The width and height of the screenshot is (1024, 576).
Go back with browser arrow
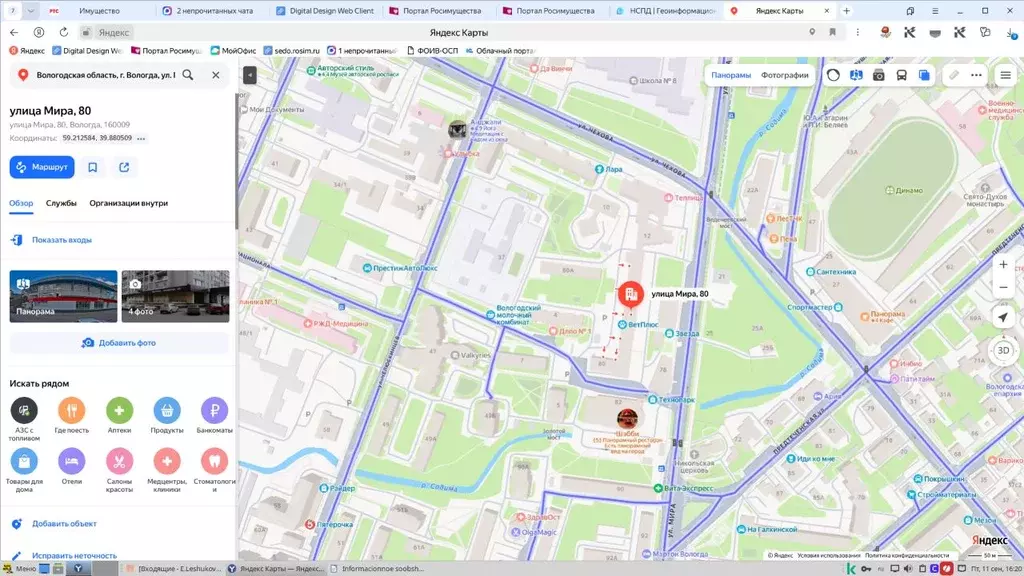pyautogui.click(x=14, y=32)
